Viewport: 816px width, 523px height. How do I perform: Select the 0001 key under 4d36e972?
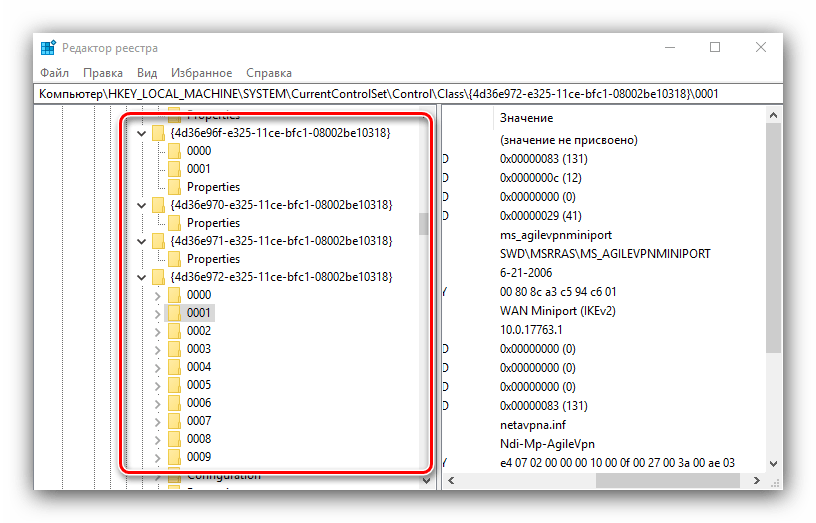pos(199,313)
